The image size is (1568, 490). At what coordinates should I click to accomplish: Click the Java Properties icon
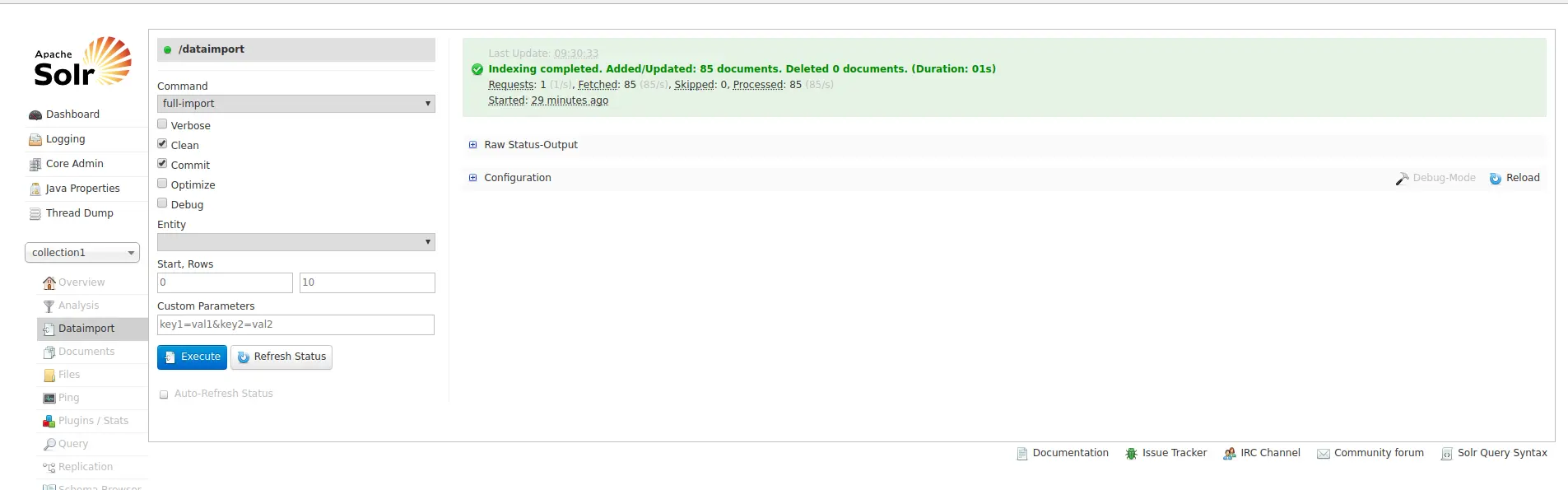35,189
